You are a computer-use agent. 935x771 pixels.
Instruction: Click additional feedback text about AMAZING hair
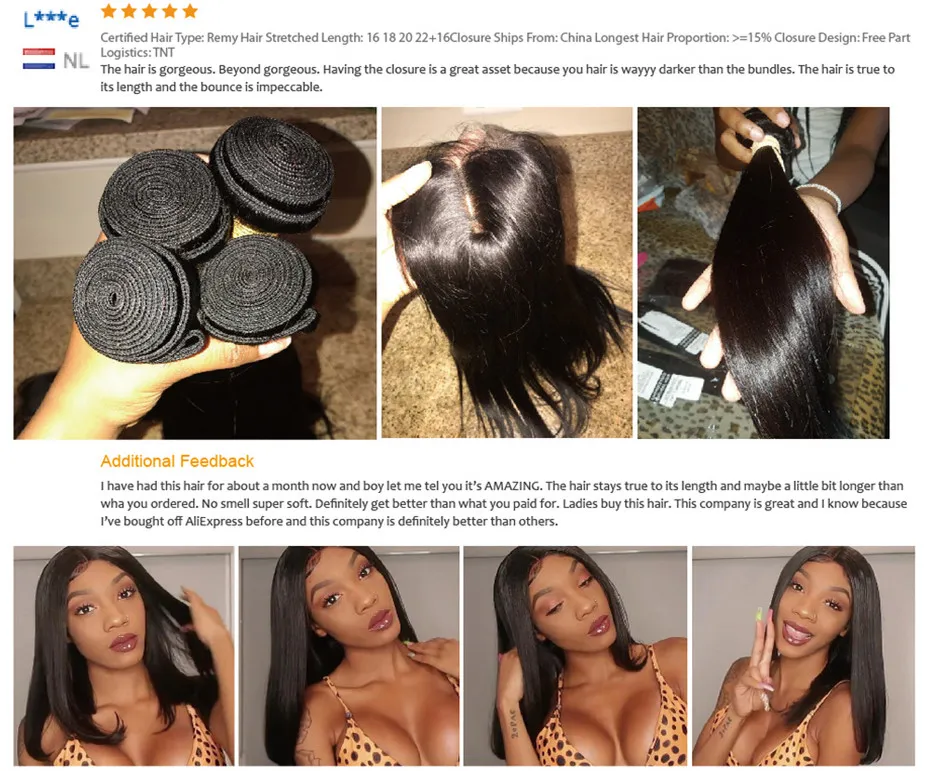504,503
